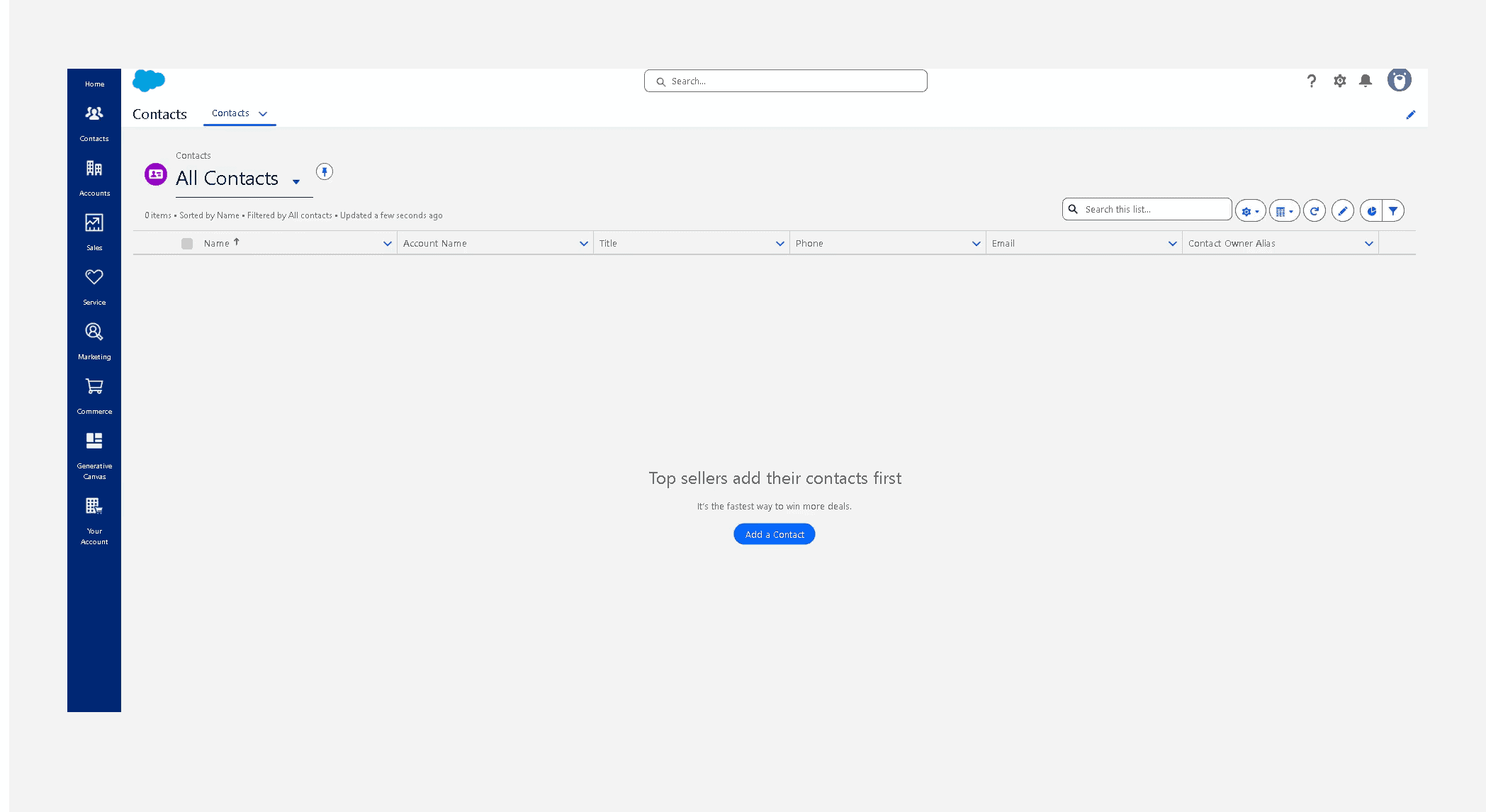The width and height of the screenshot is (1486, 812).
Task: Go to Home in sidebar
Action: point(94,84)
